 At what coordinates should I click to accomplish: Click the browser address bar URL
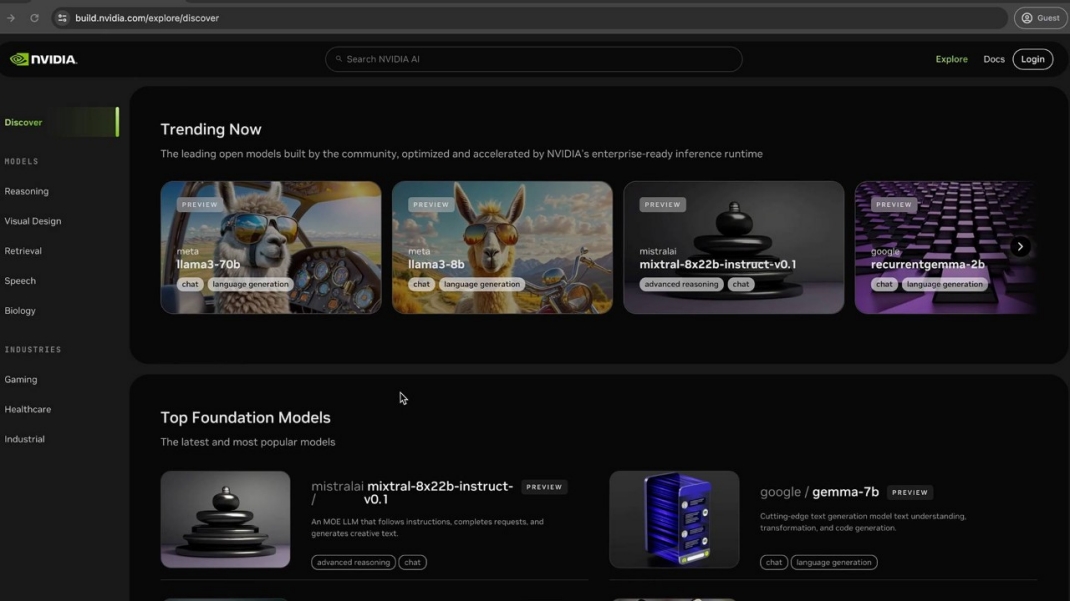coord(147,18)
